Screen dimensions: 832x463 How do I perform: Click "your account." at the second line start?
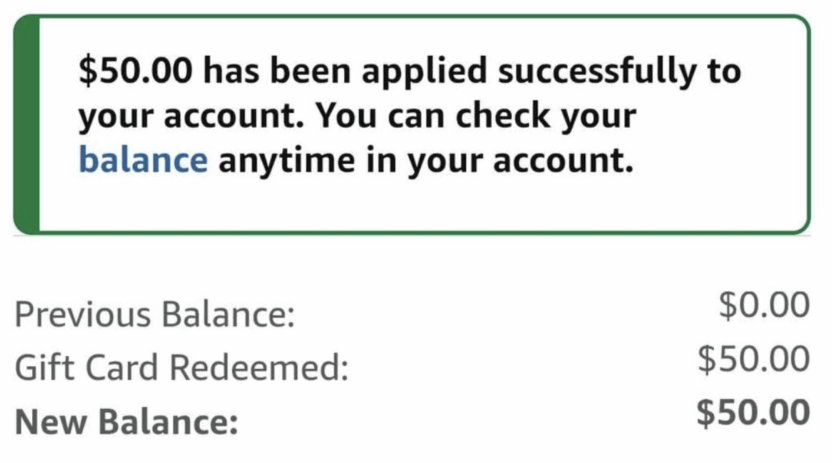coord(192,116)
